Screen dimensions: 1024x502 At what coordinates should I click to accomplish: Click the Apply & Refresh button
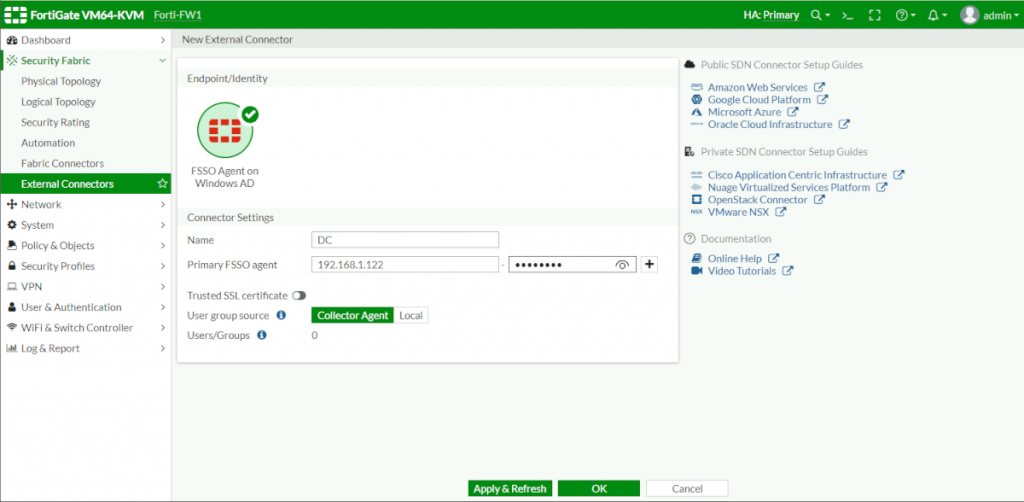coord(510,489)
